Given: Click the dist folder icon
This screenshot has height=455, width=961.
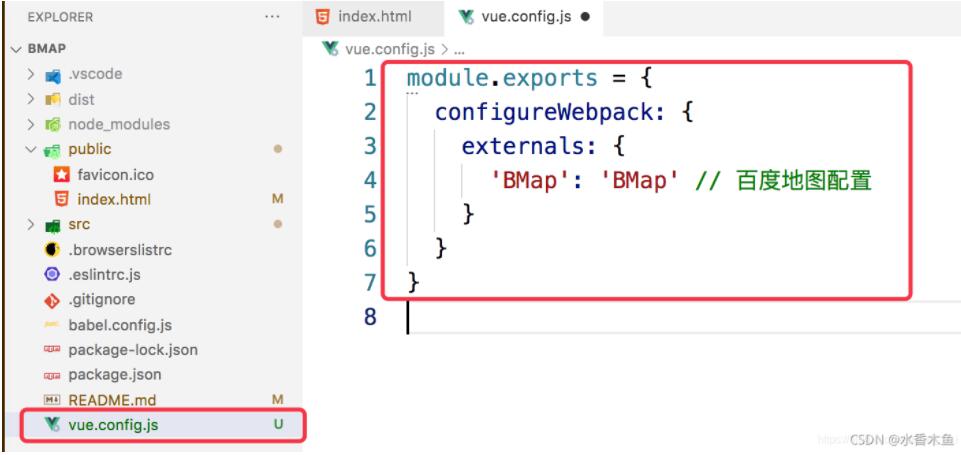Looking at the screenshot, I should click(x=53, y=99).
